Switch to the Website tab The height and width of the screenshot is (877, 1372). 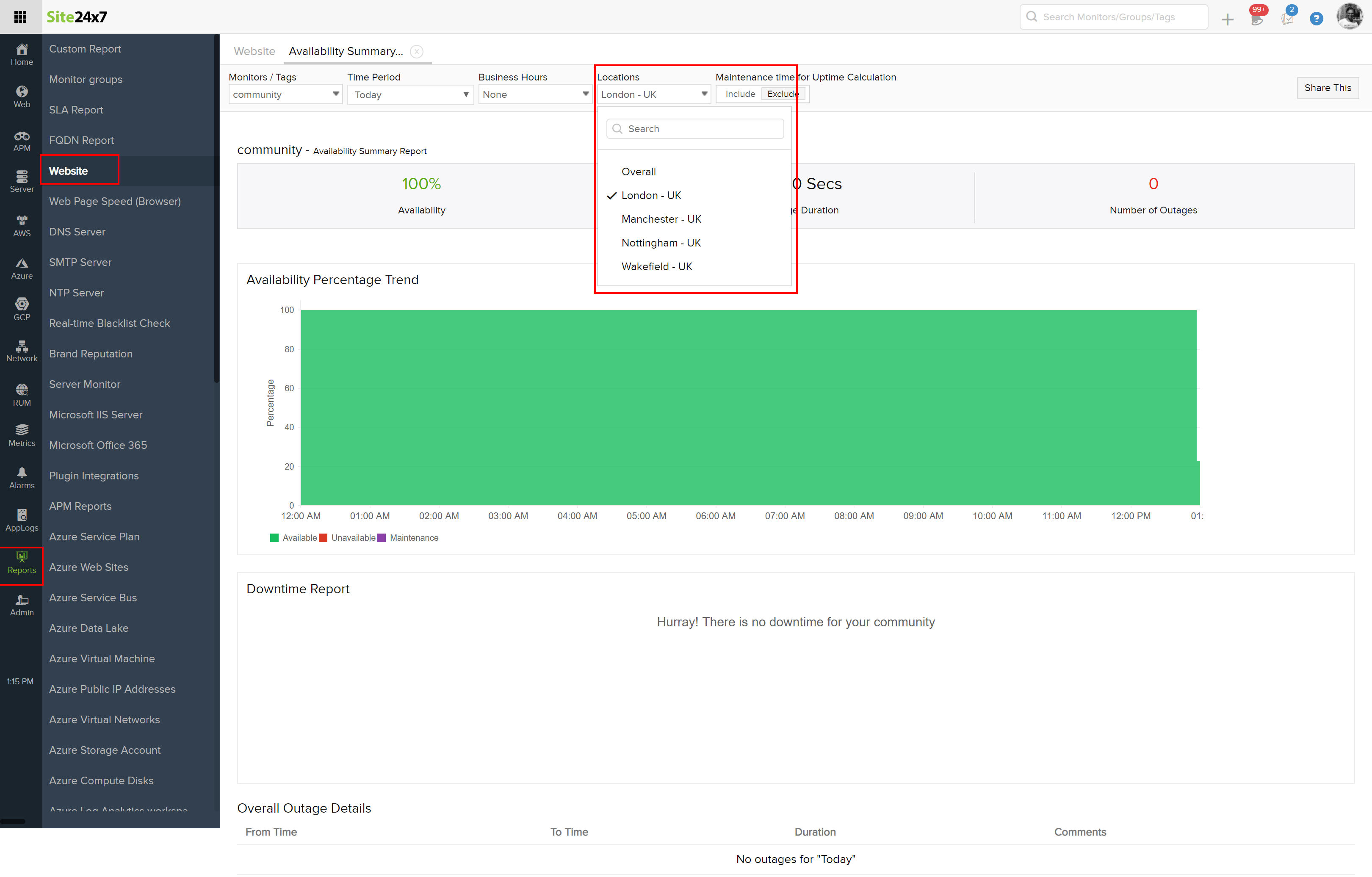(x=254, y=51)
